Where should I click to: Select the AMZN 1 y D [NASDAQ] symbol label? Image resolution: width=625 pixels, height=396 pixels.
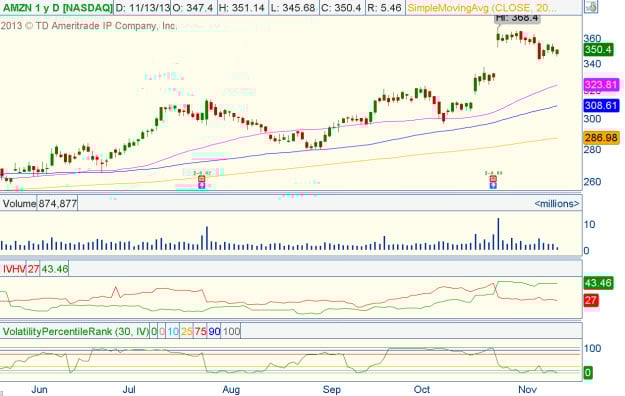tap(57, 8)
